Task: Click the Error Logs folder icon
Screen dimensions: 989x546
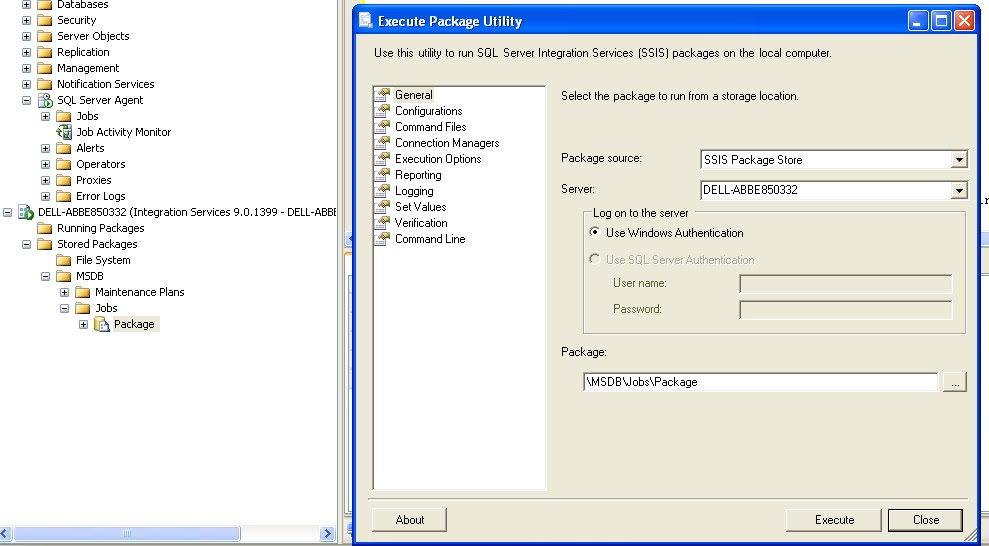Action: point(63,196)
